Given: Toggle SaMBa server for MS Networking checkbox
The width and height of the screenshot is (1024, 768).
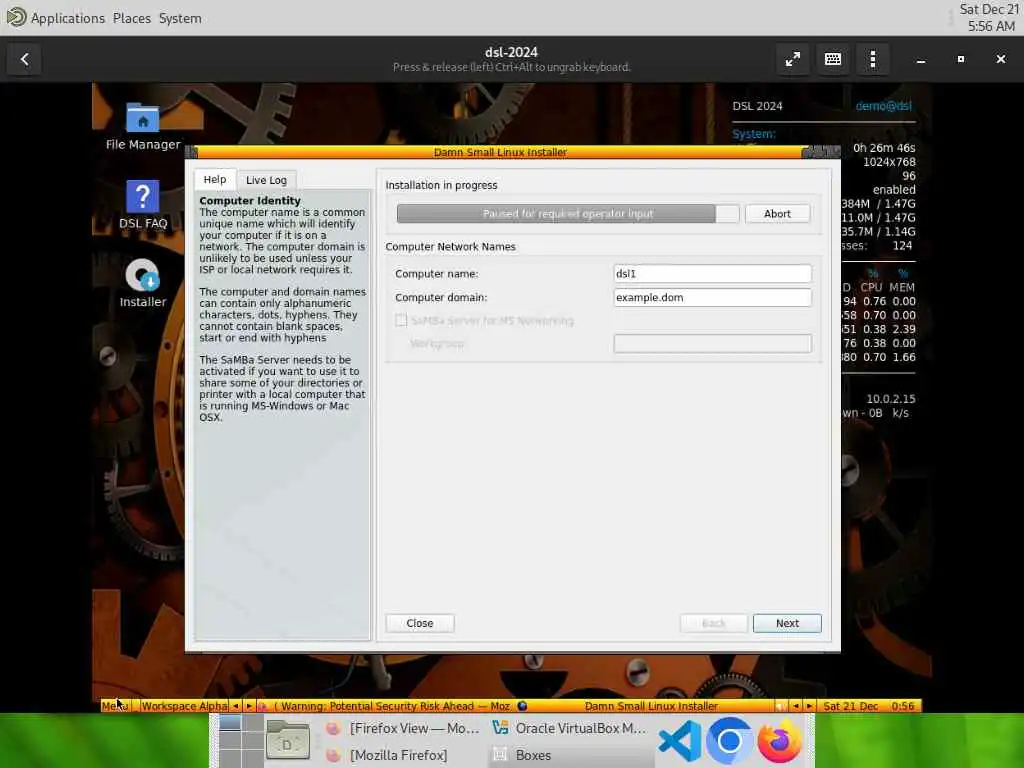Looking at the screenshot, I should [401, 320].
